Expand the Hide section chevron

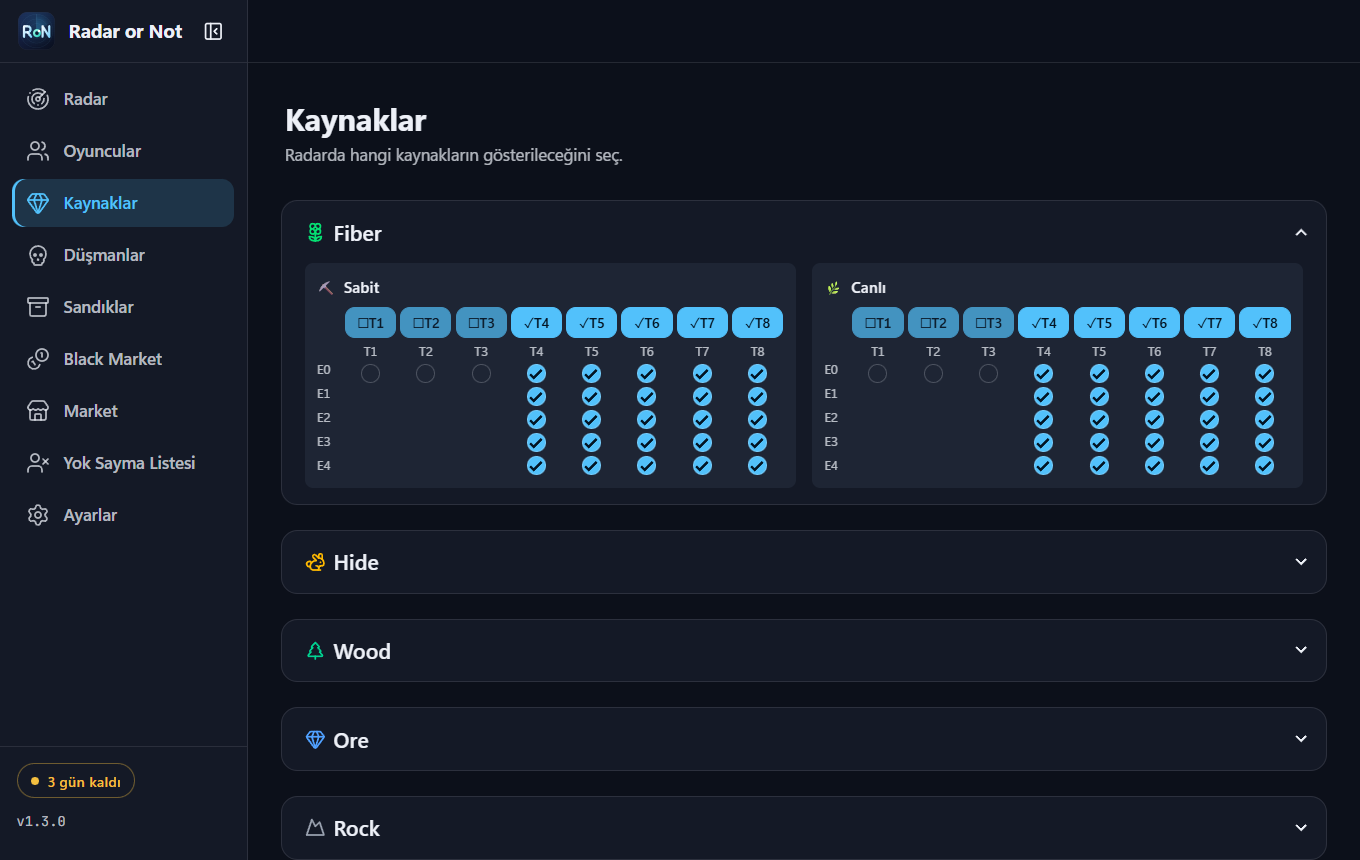click(x=1301, y=562)
